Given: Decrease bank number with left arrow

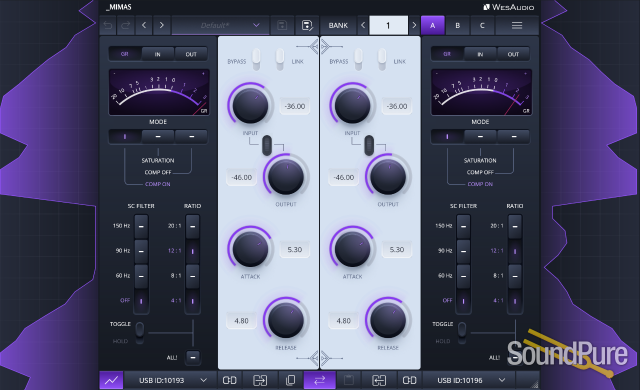Looking at the screenshot, I should pos(363,25).
